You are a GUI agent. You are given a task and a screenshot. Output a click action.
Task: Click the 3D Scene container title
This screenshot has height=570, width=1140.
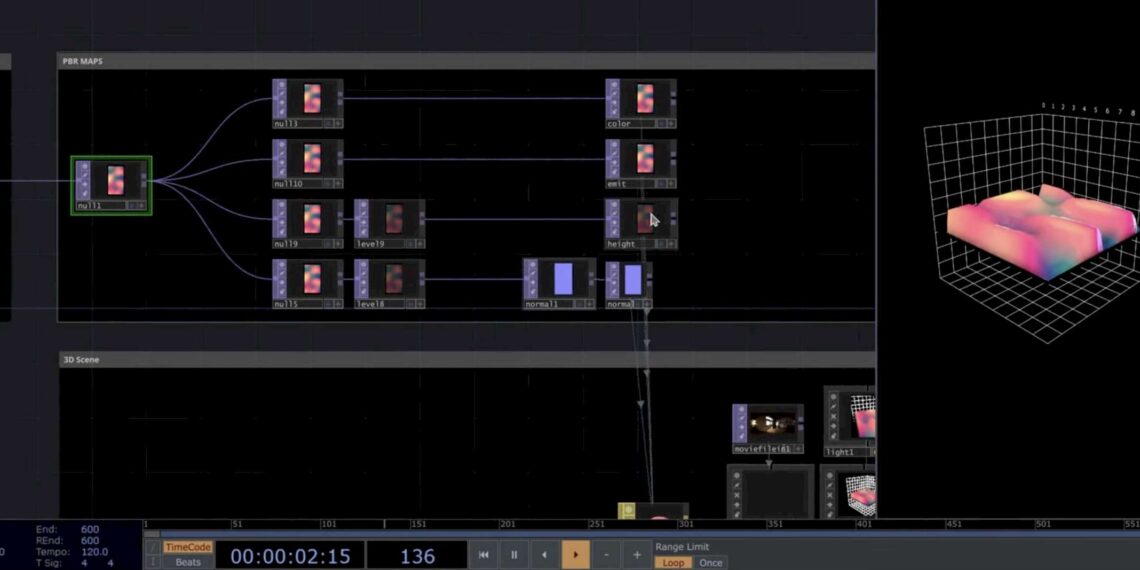pos(81,360)
